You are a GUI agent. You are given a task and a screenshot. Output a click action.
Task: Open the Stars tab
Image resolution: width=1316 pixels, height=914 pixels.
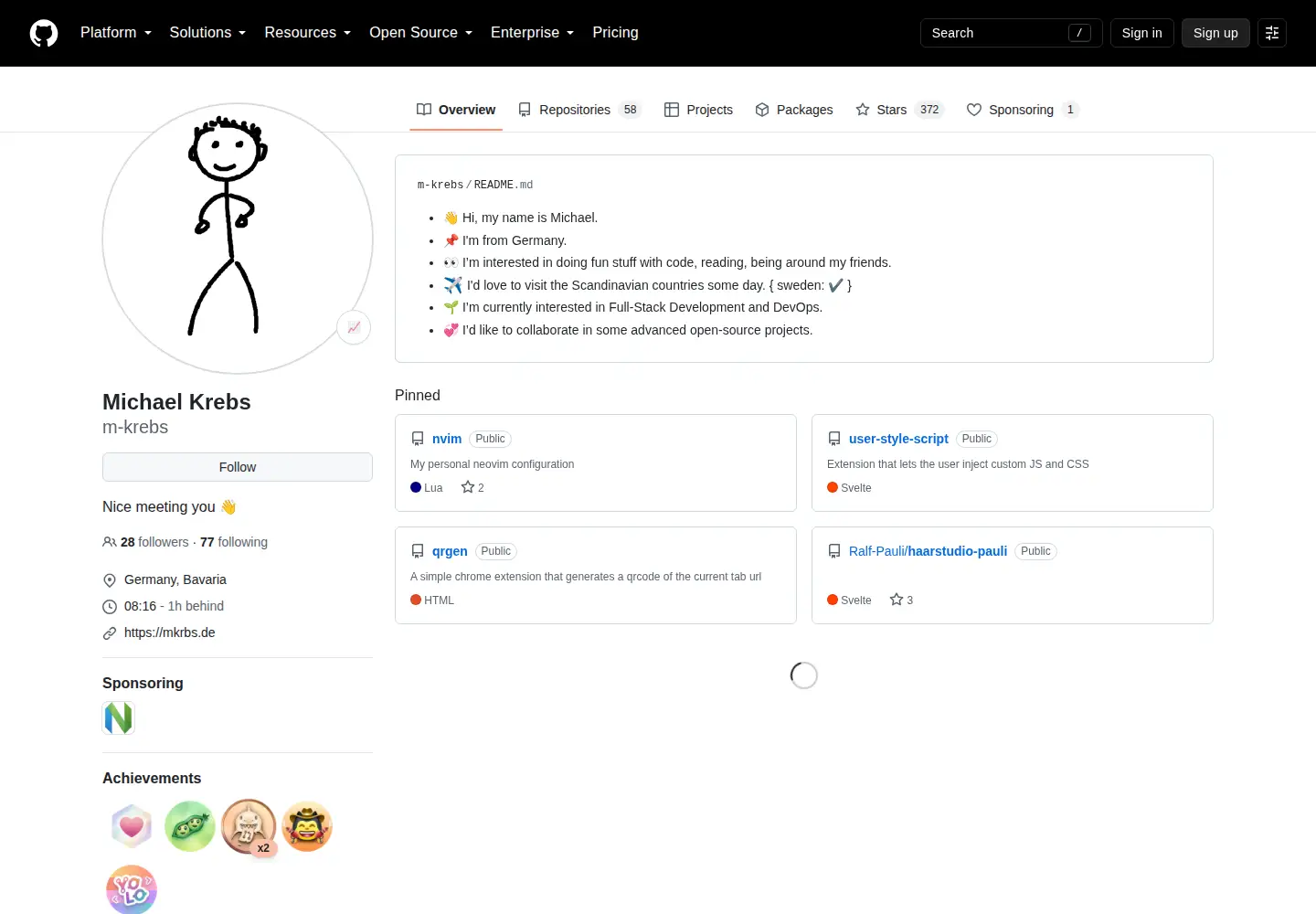(899, 110)
